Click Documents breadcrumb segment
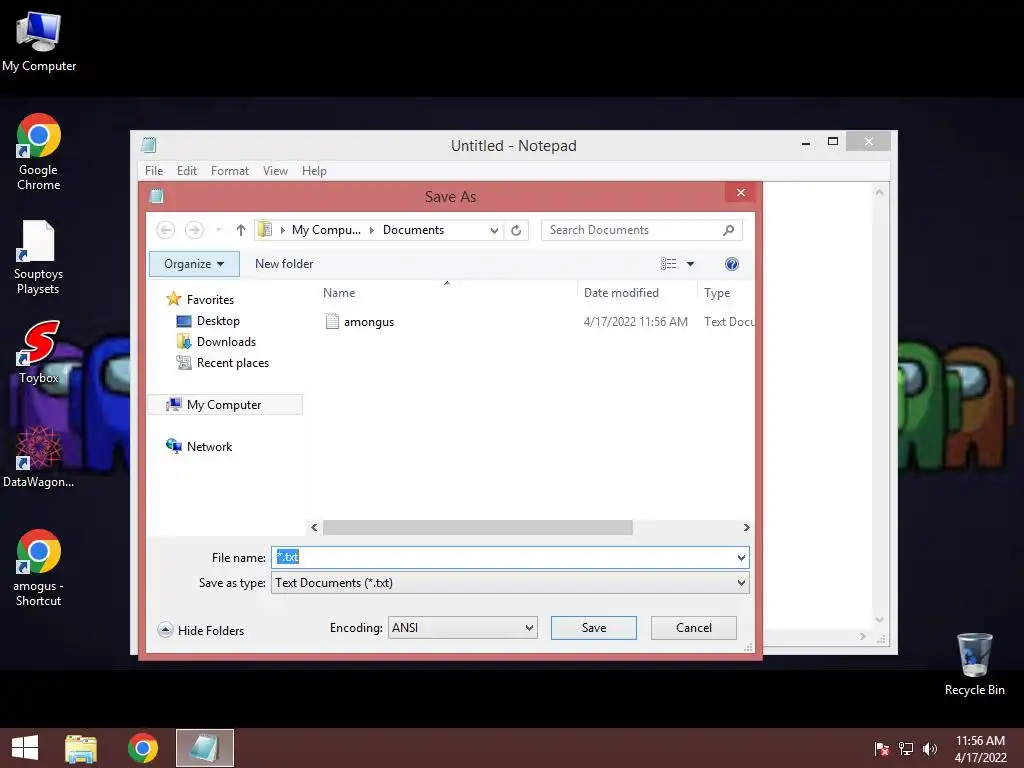 point(413,230)
